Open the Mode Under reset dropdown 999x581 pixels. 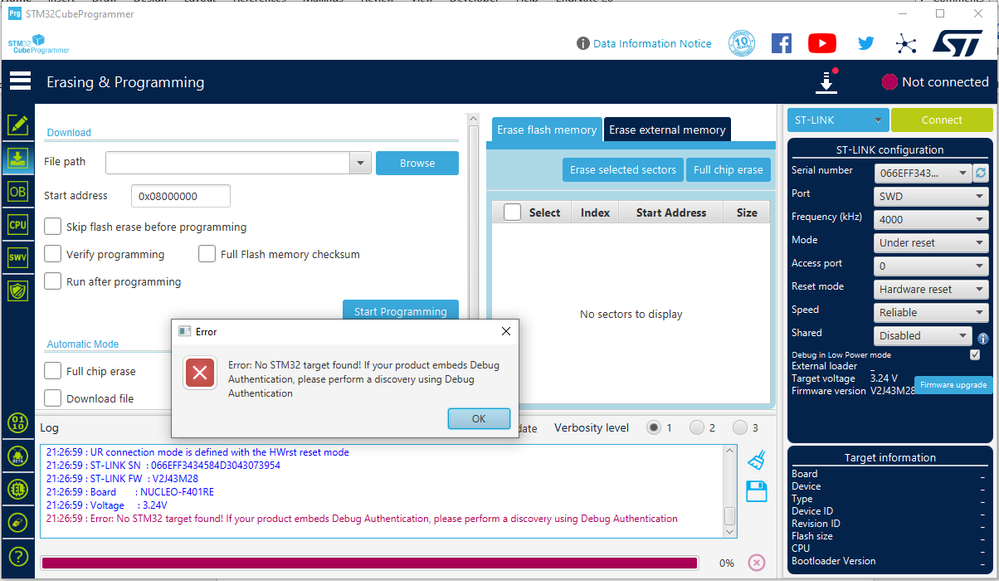click(x=931, y=243)
